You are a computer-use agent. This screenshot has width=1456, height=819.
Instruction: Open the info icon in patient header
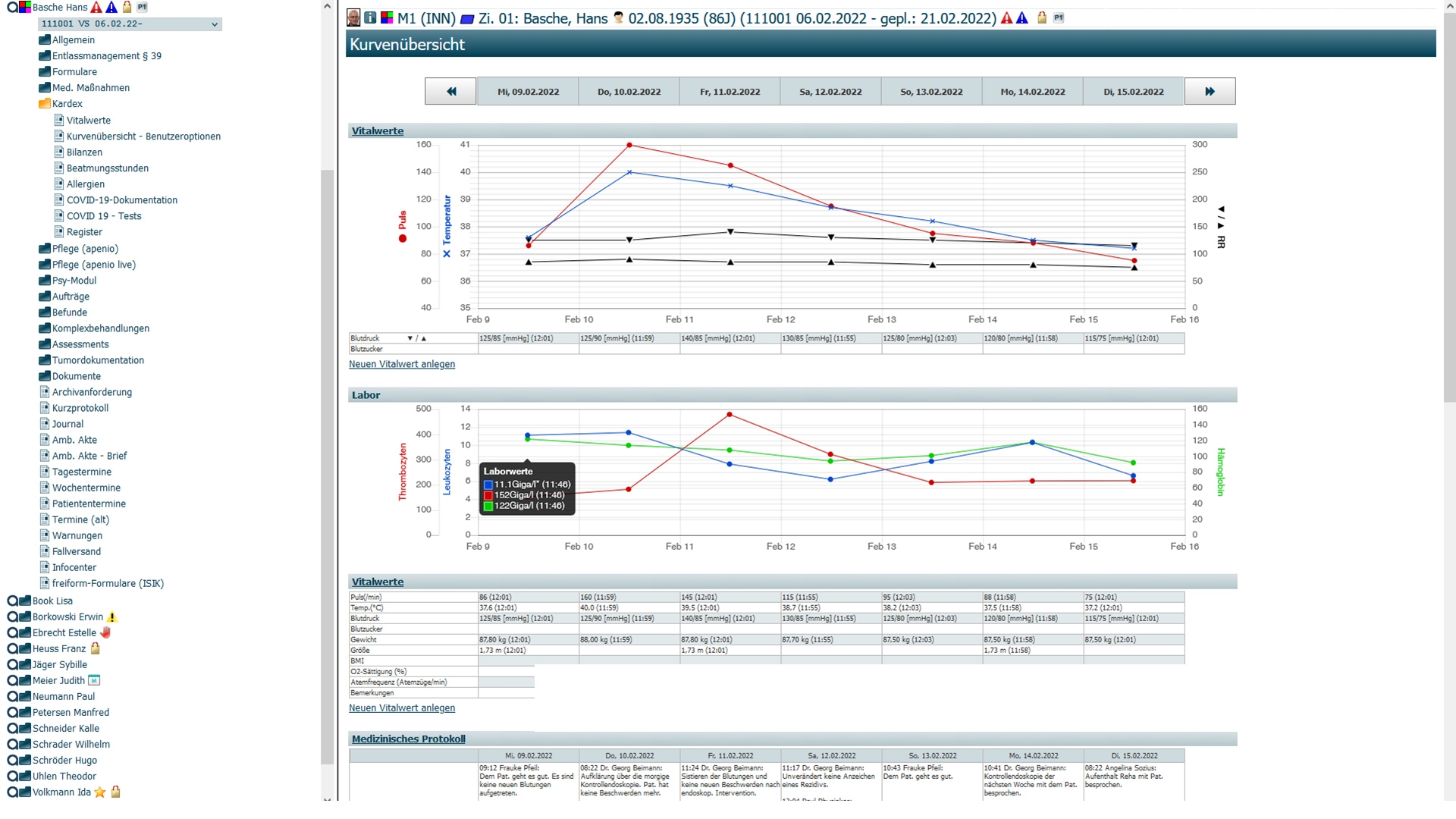click(x=370, y=17)
